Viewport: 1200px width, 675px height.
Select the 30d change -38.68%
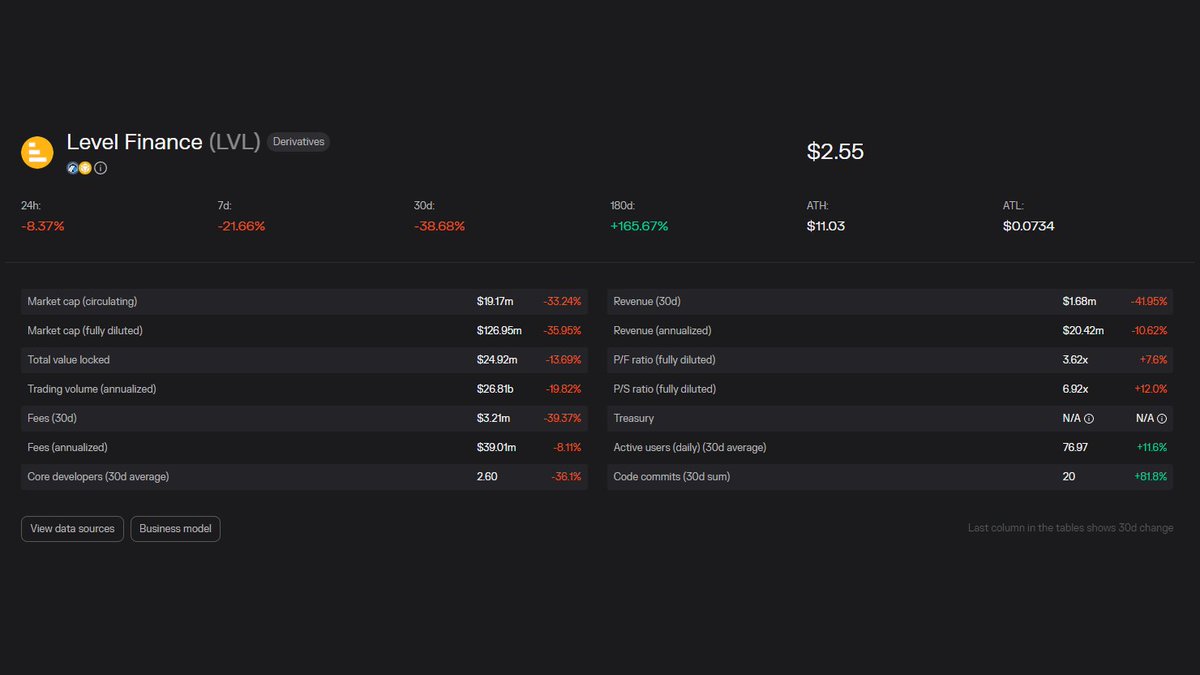[439, 226]
